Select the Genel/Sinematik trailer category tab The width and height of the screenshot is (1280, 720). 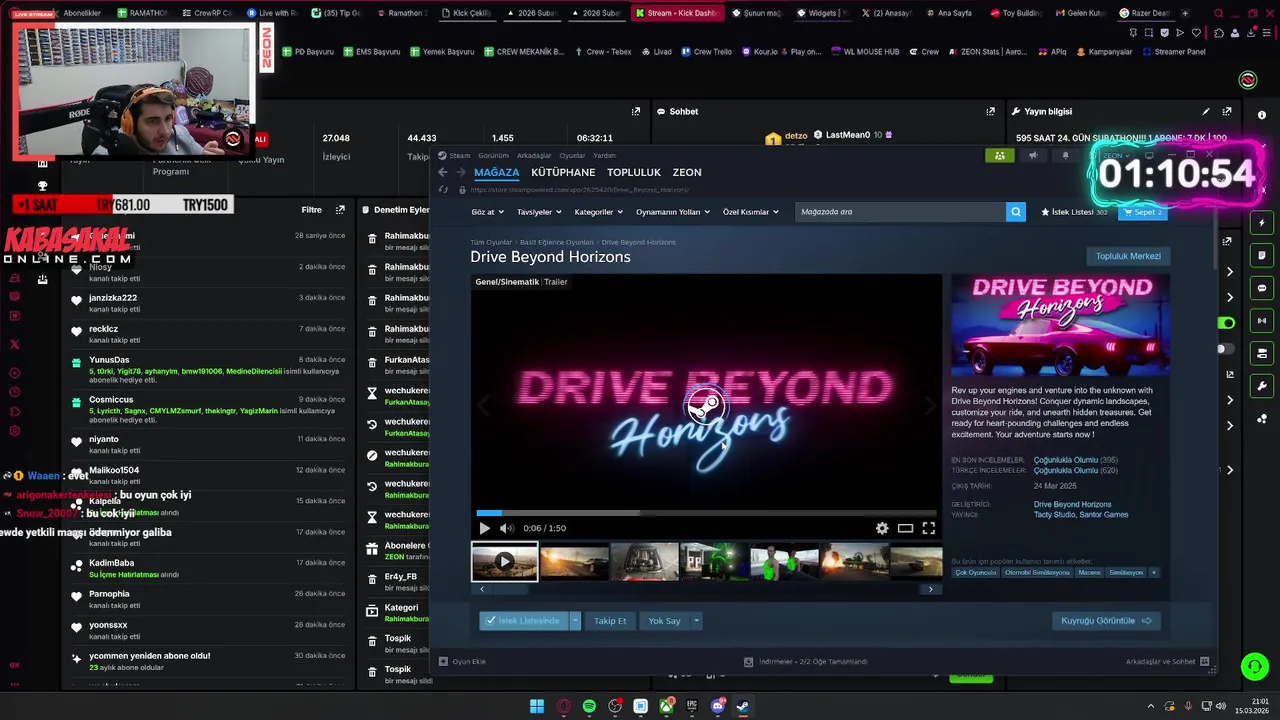point(507,282)
